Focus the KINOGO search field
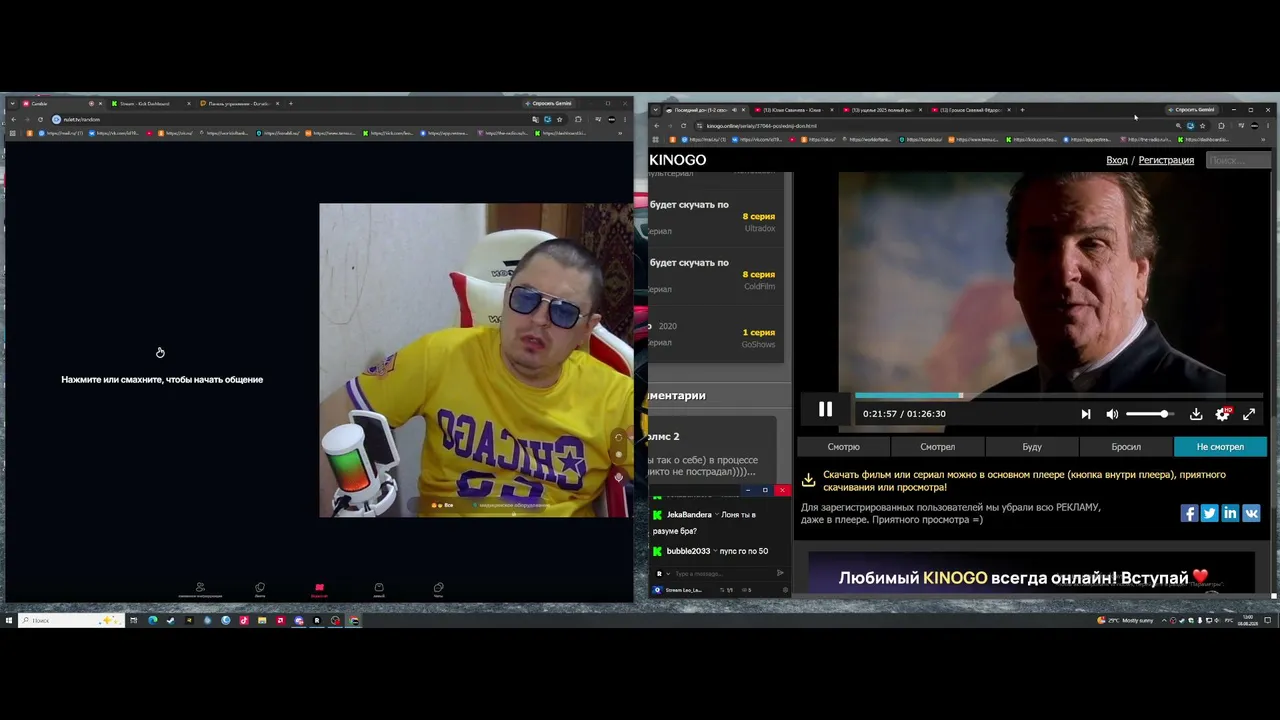The width and height of the screenshot is (1280, 720). [x=1238, y=160]
